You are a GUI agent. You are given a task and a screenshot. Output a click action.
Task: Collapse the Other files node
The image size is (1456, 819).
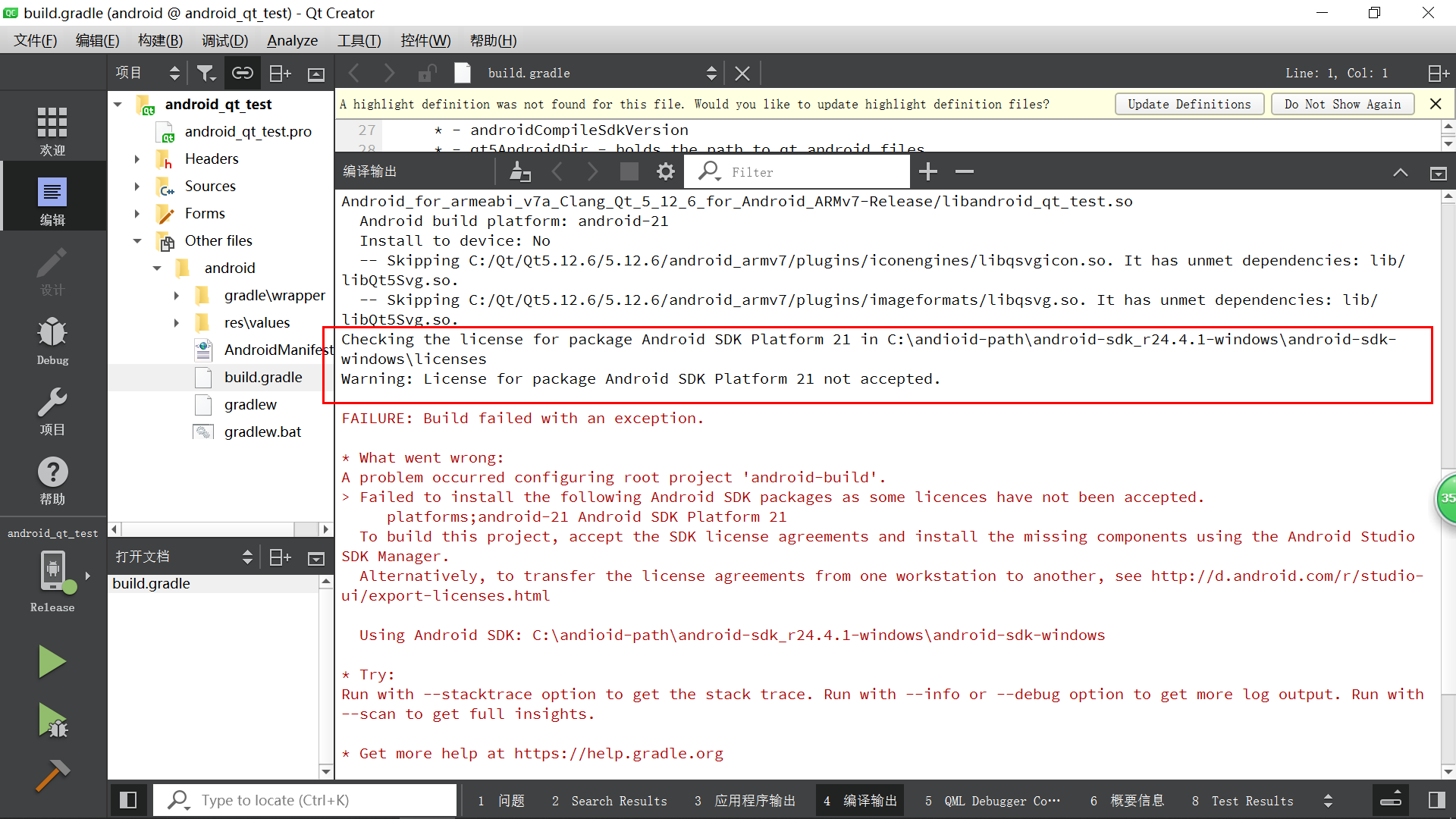tap(137, 241)
